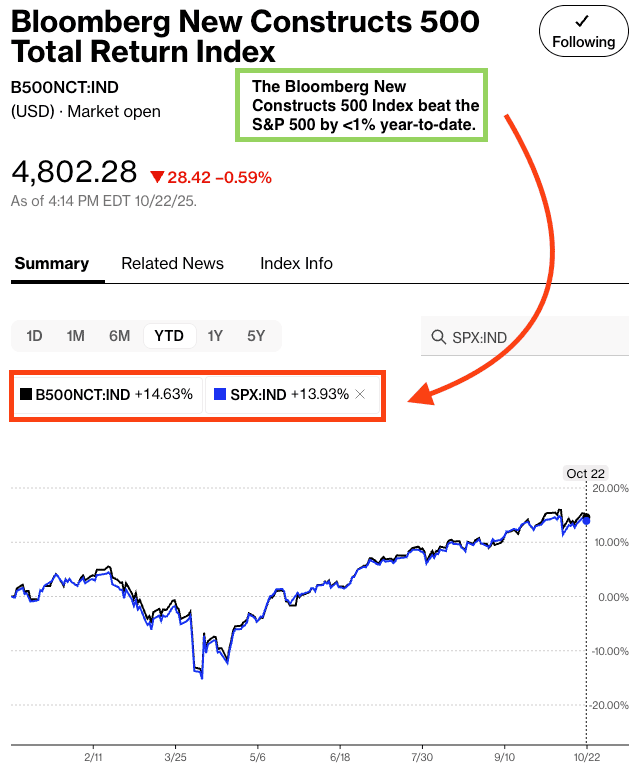Image resolution: width=639 pixels, height=773 pixels.
Task: Click the chart endpoint dot at Oct 22
Action: coord(586,518)
